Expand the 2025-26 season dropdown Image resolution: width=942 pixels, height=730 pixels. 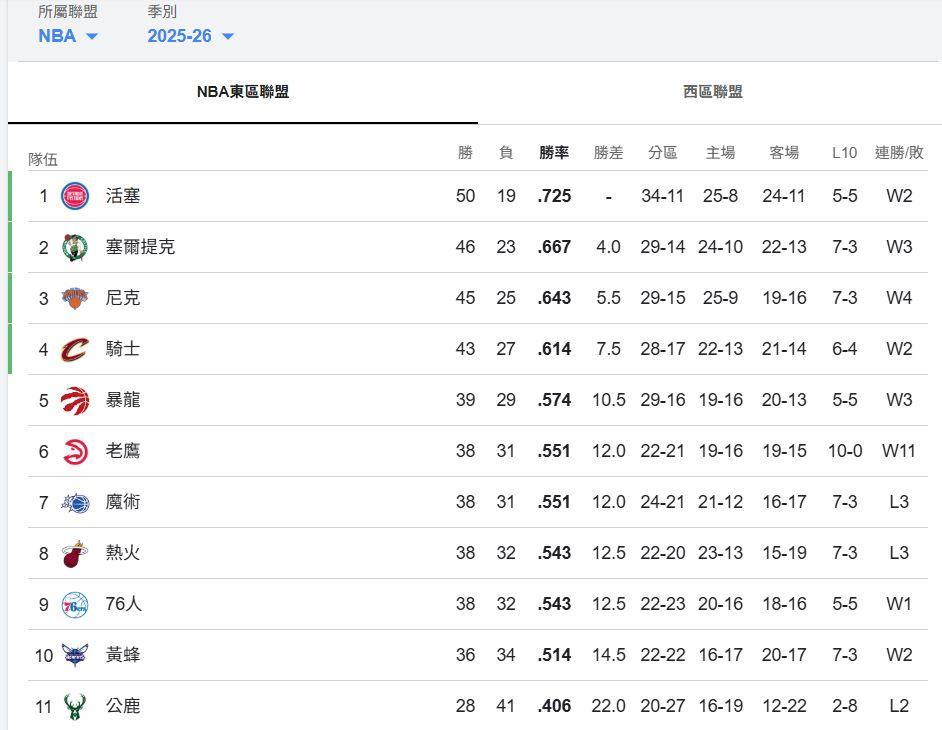[x=190, y=36]
